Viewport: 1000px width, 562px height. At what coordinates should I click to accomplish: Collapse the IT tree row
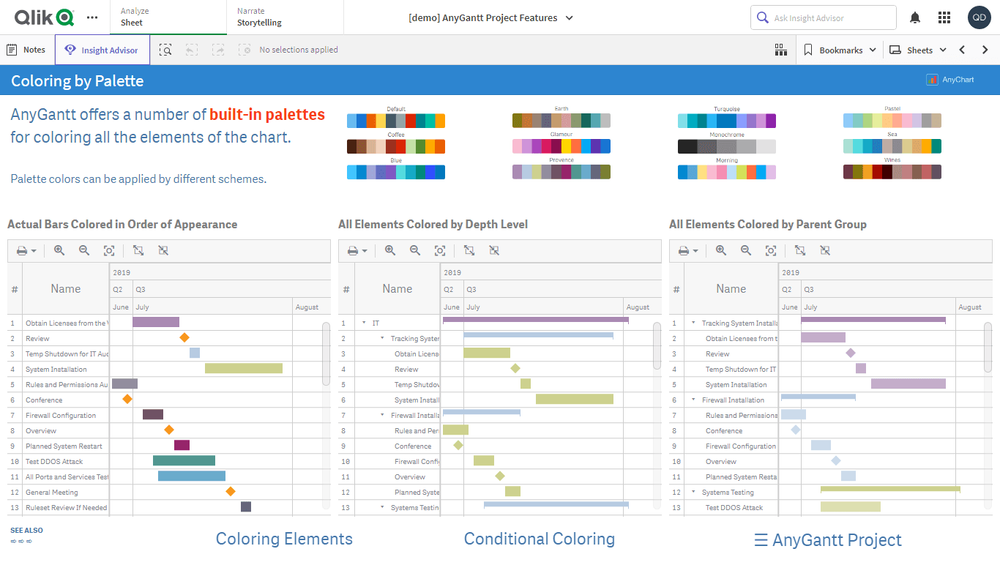click(x=364, y=323)
